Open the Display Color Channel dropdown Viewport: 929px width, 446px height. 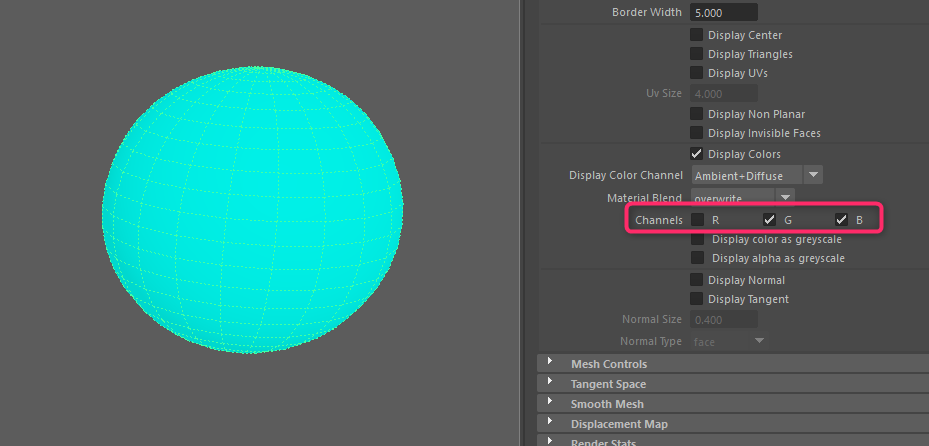click(756, 175)
